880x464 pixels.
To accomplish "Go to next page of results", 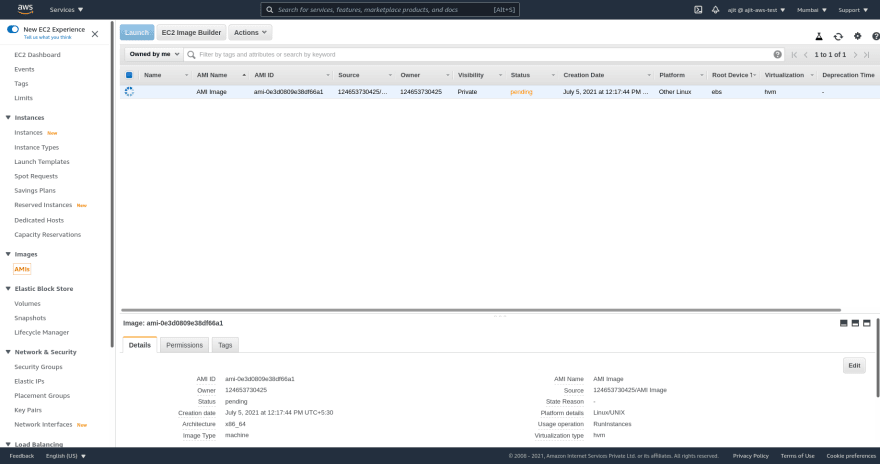I will [x=855, y=54].
